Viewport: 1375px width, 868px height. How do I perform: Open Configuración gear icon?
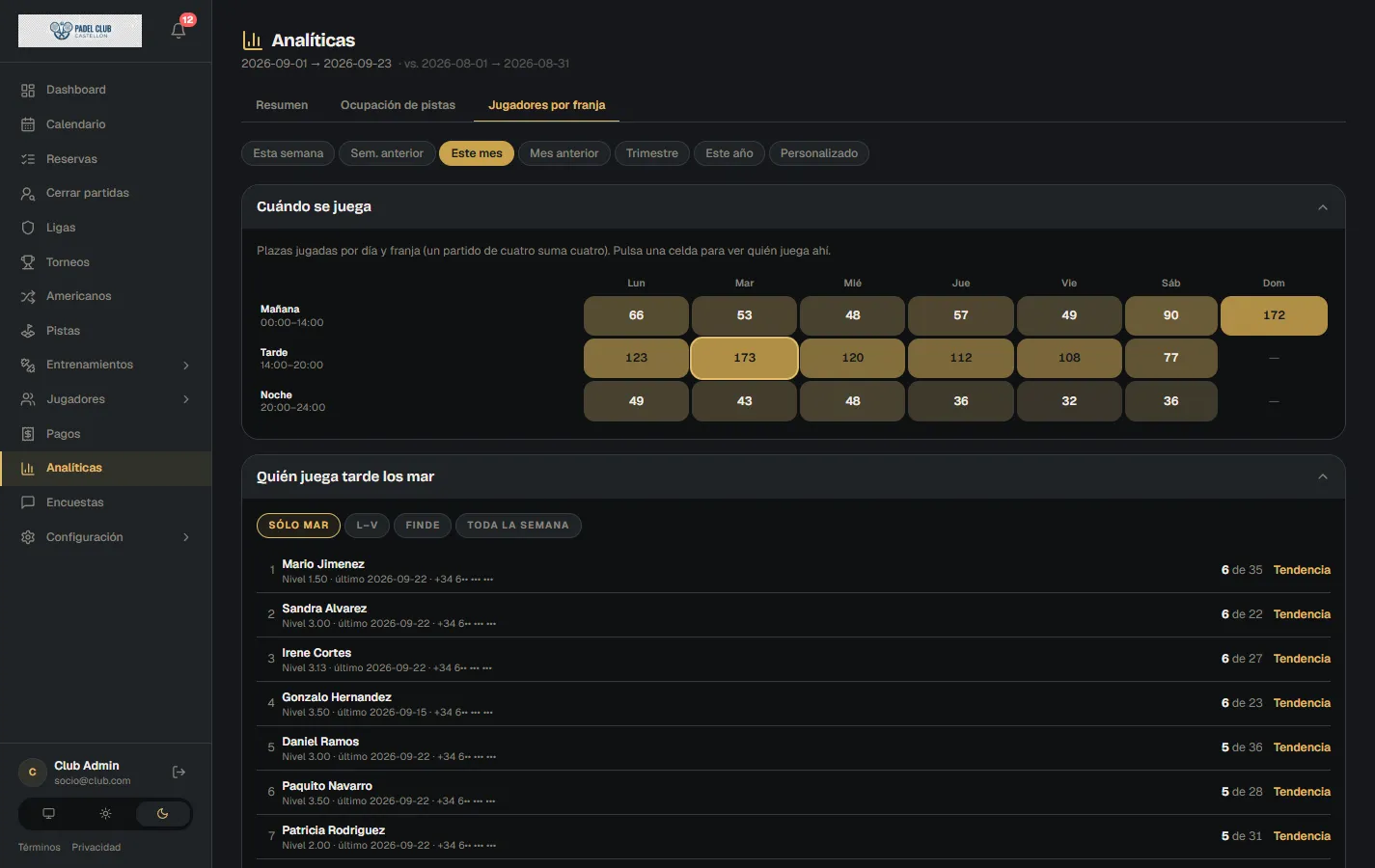pyautogui.click(x=28, y=537)
